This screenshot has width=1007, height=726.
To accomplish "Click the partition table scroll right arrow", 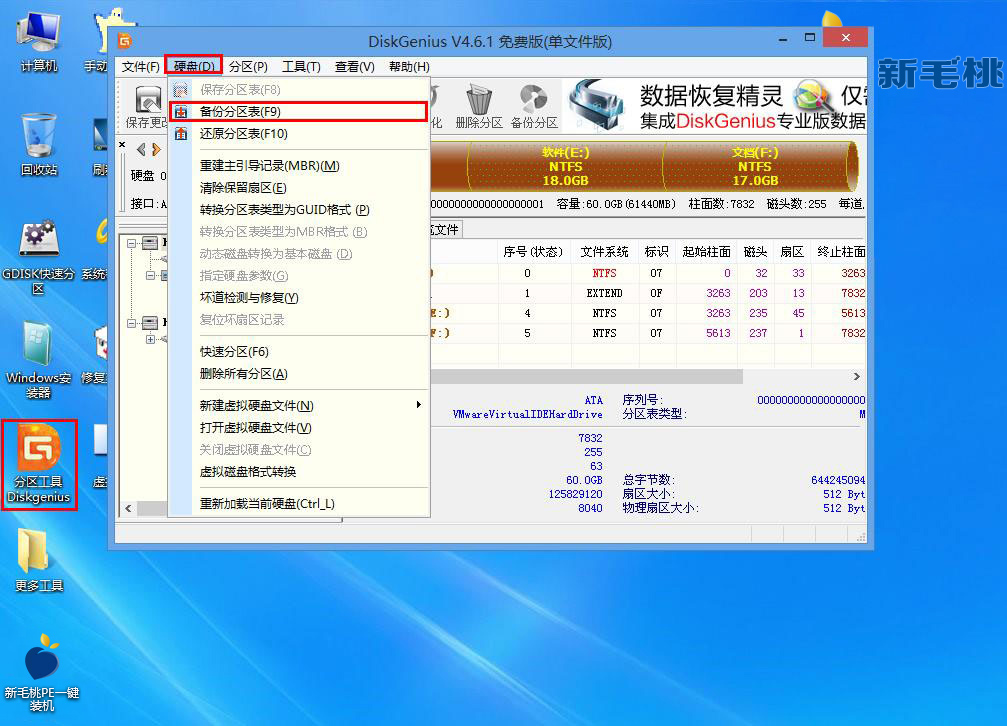I will click(857, 376).
